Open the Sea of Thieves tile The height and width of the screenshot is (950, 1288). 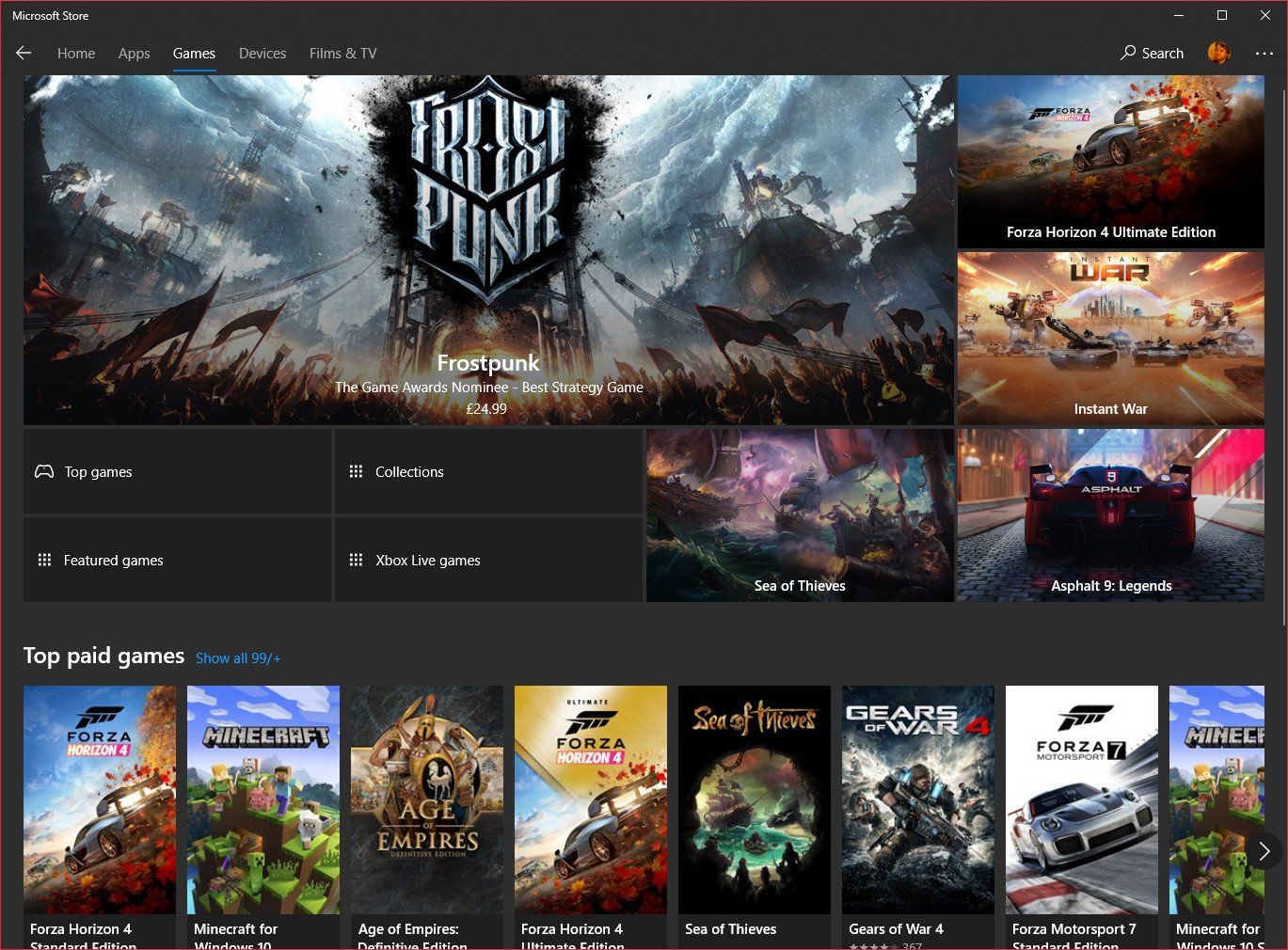800,515
